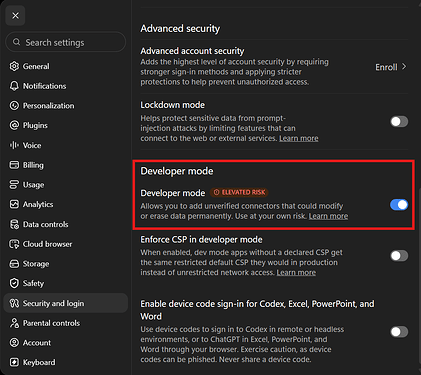
Task: Click the Keyboard shortcut icon
Action: [x=14, y=362]
